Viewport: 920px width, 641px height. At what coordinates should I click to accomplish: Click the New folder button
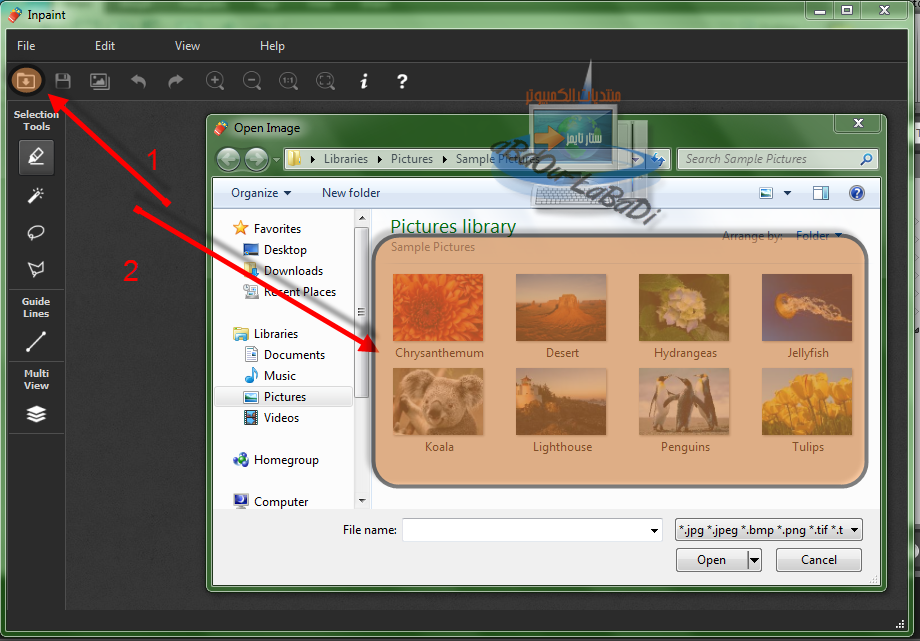coord(351,193)
